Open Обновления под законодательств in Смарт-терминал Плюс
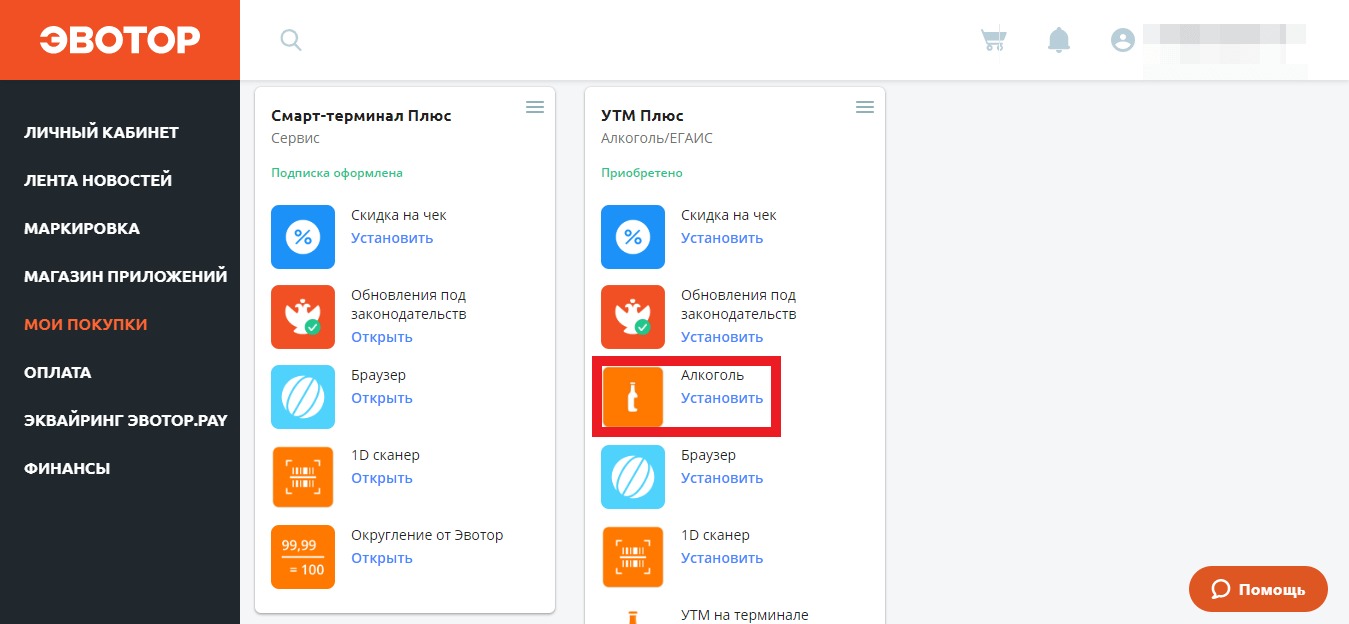 pyautogui.click(x=382, y=337)
